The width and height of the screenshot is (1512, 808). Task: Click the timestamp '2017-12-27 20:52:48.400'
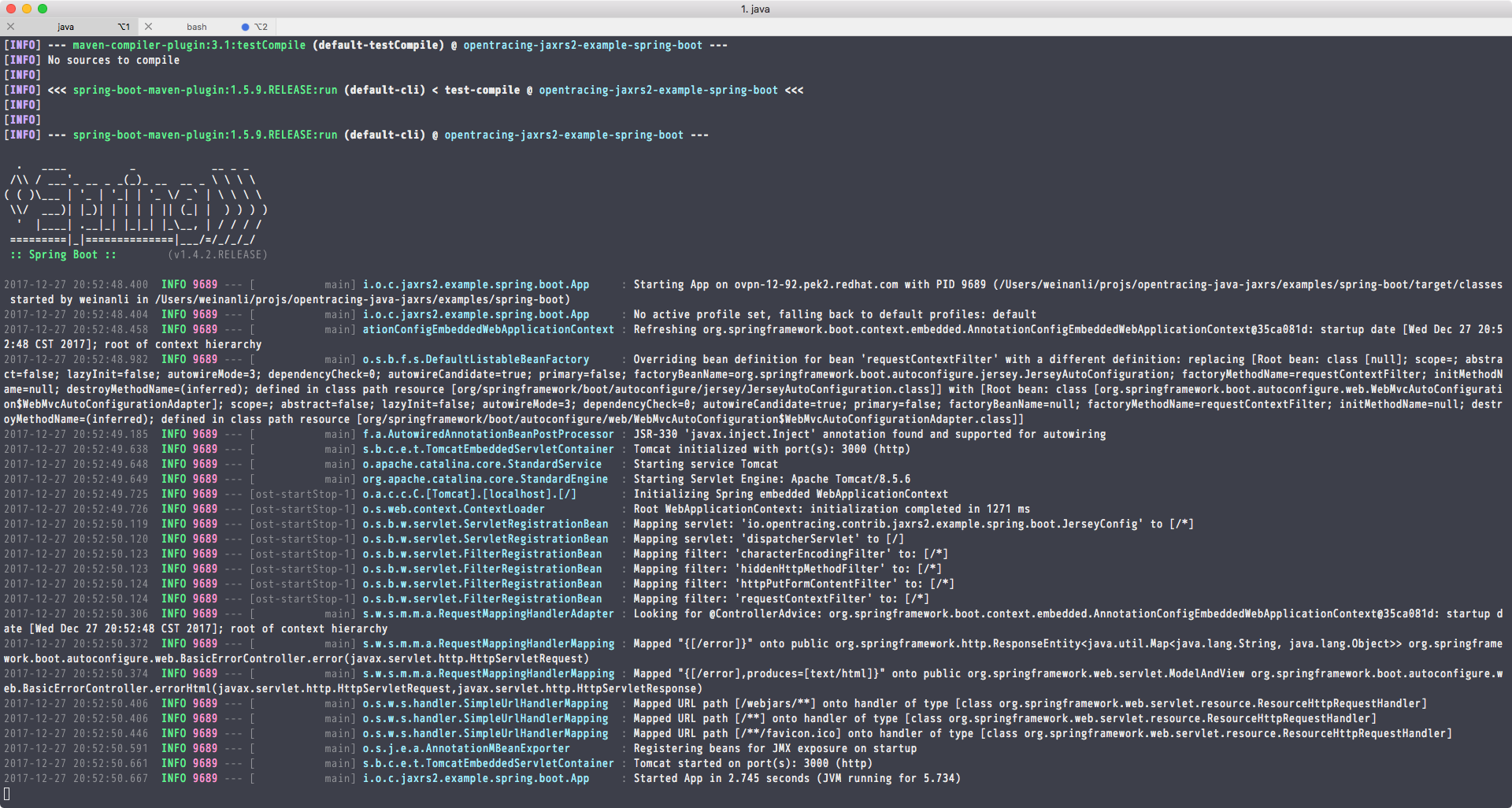tap(76, 284)
